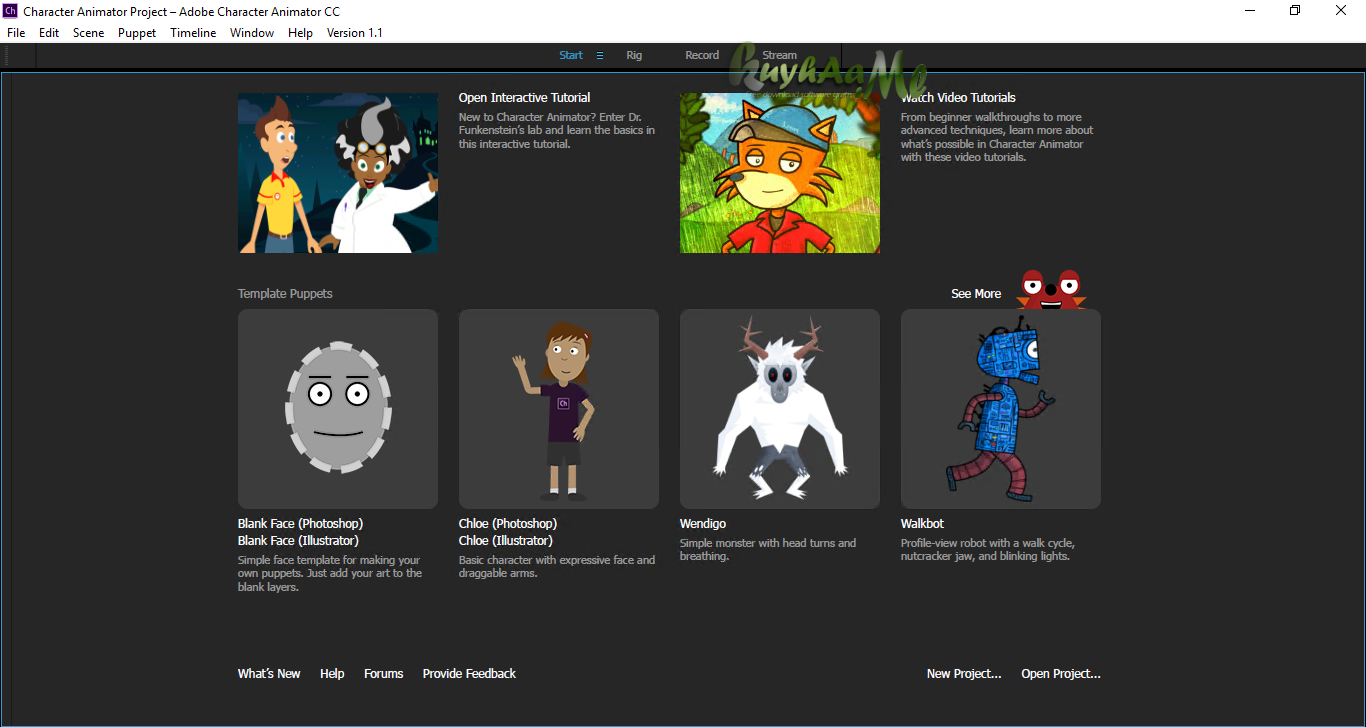Select the Chloe puppet thumbnail
The width and height of the screenshot is (1366, 727).
pos(559,409)
